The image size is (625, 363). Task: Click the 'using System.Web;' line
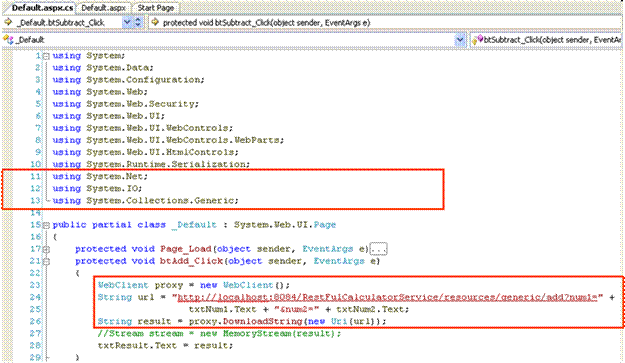pos(100,92)
